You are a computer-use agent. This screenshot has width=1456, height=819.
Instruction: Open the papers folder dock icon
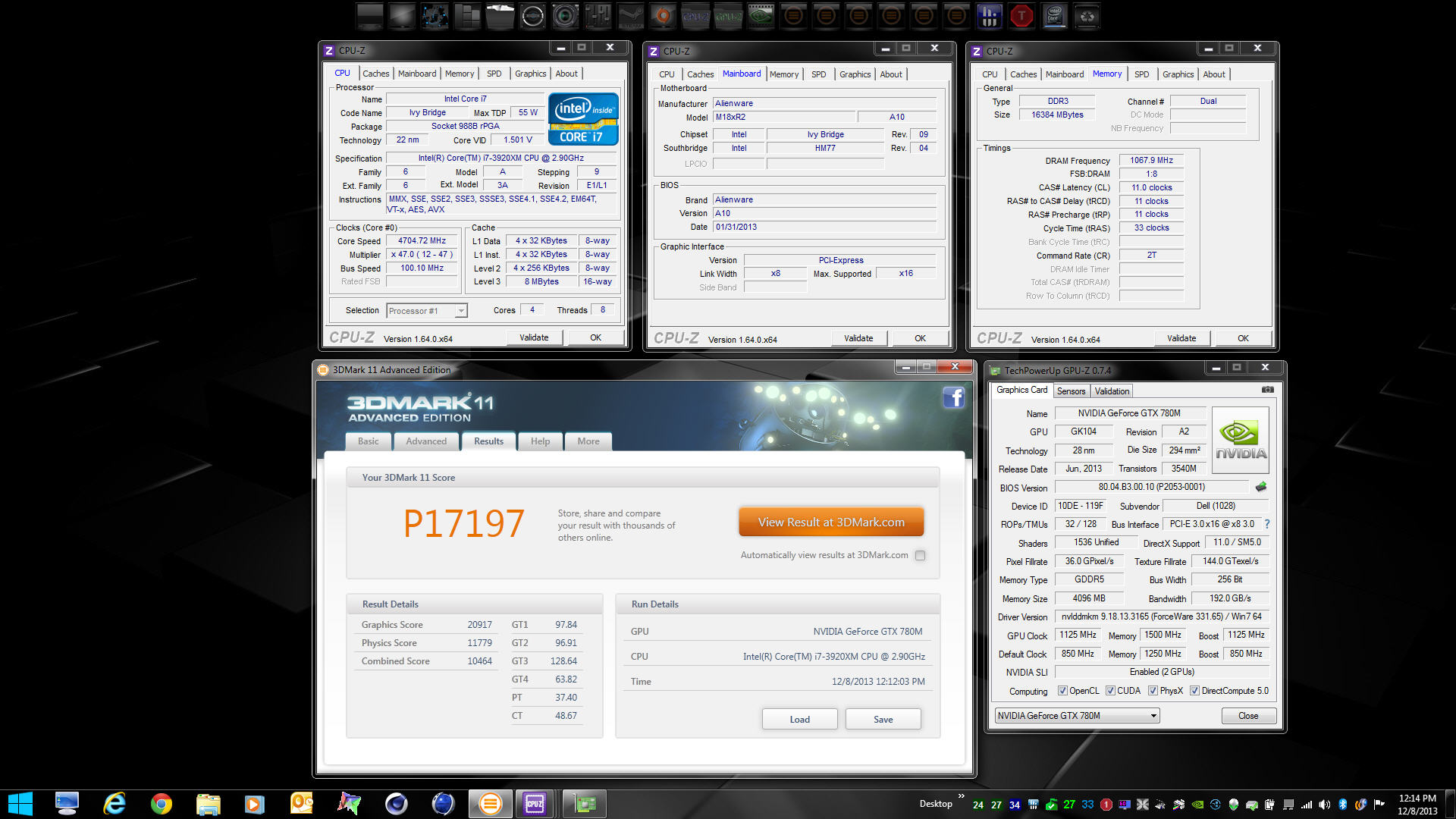[500, 16]
